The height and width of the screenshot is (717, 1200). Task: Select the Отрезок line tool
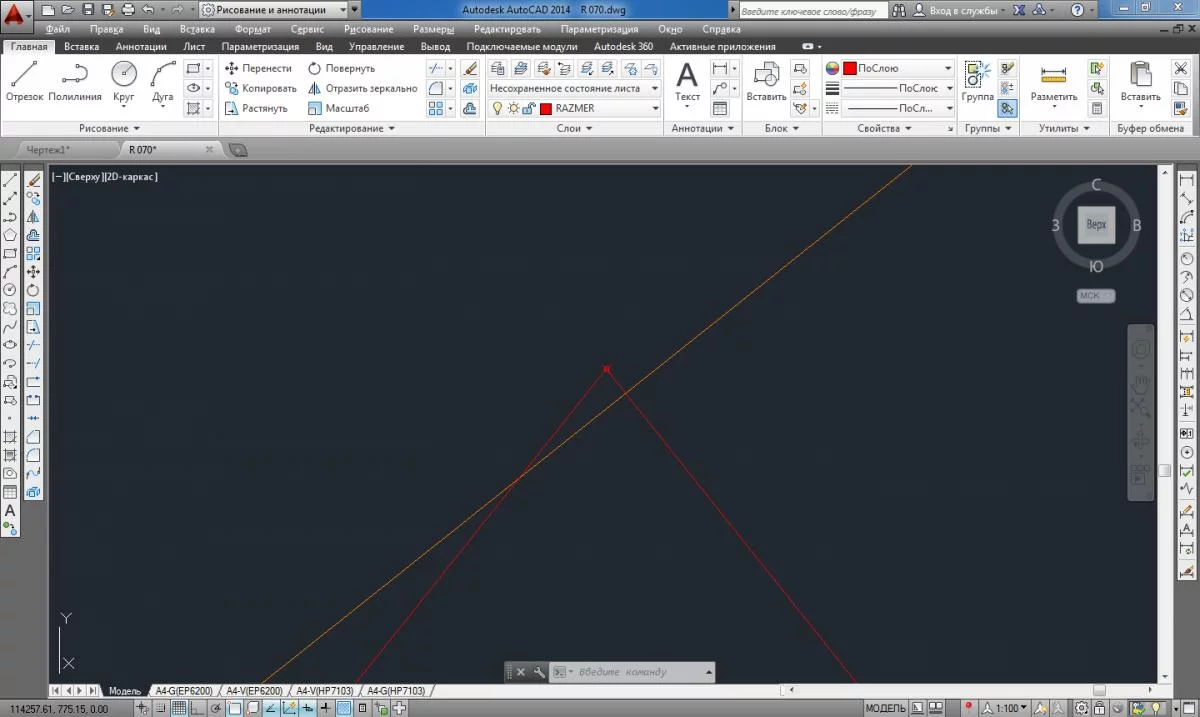click(x=24, y=81)
